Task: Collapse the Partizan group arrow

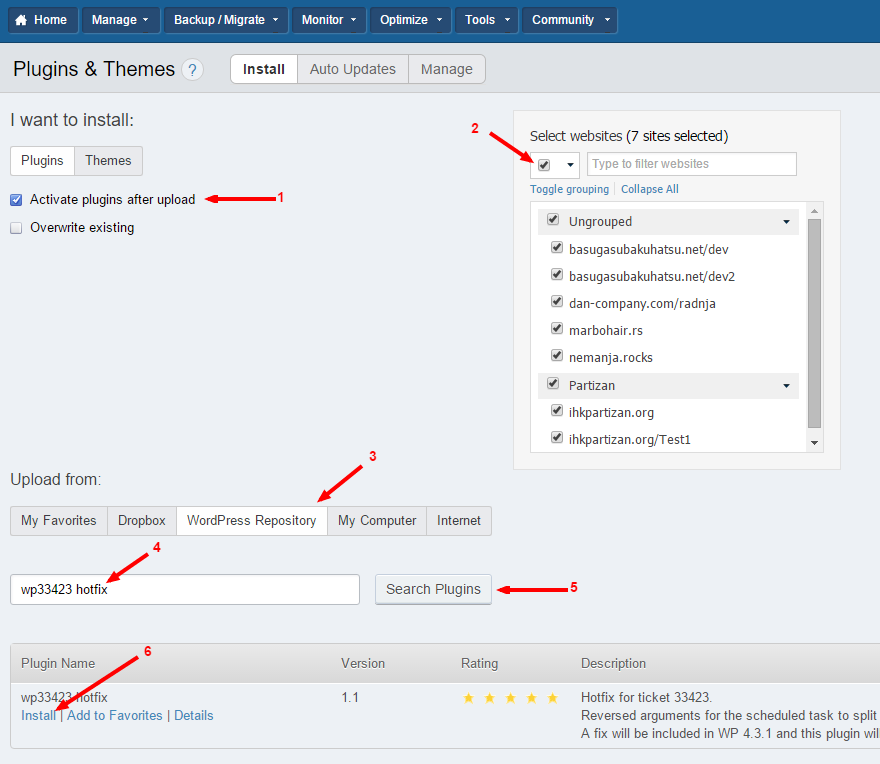Action: pos(786,386)
